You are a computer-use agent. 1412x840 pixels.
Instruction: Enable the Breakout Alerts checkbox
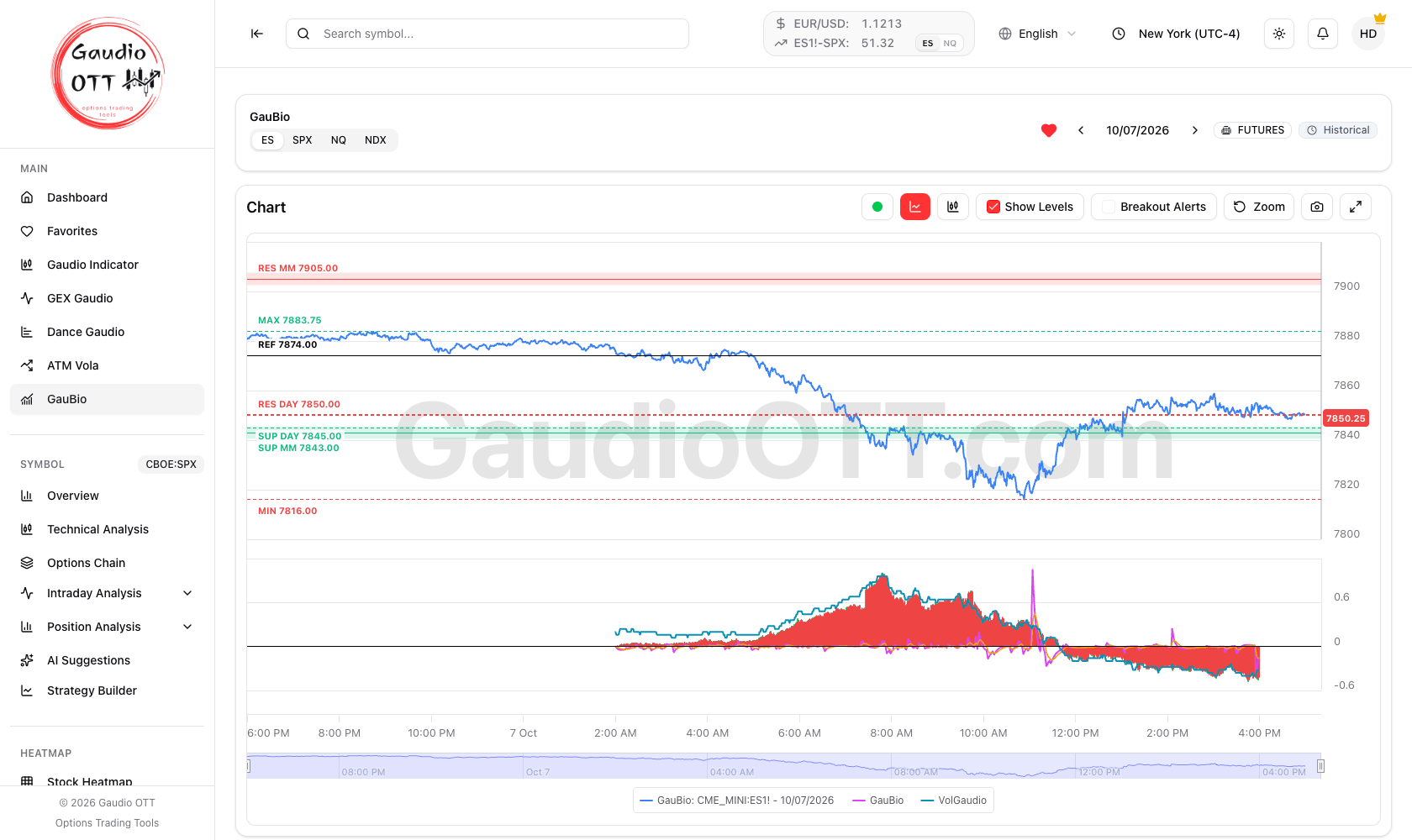coord(1109,207)
